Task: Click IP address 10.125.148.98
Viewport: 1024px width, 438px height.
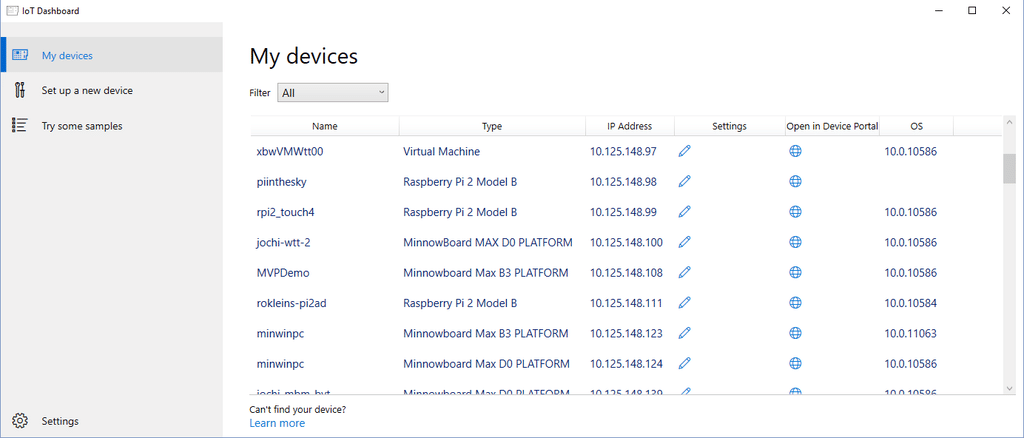Action: (623, 181)
